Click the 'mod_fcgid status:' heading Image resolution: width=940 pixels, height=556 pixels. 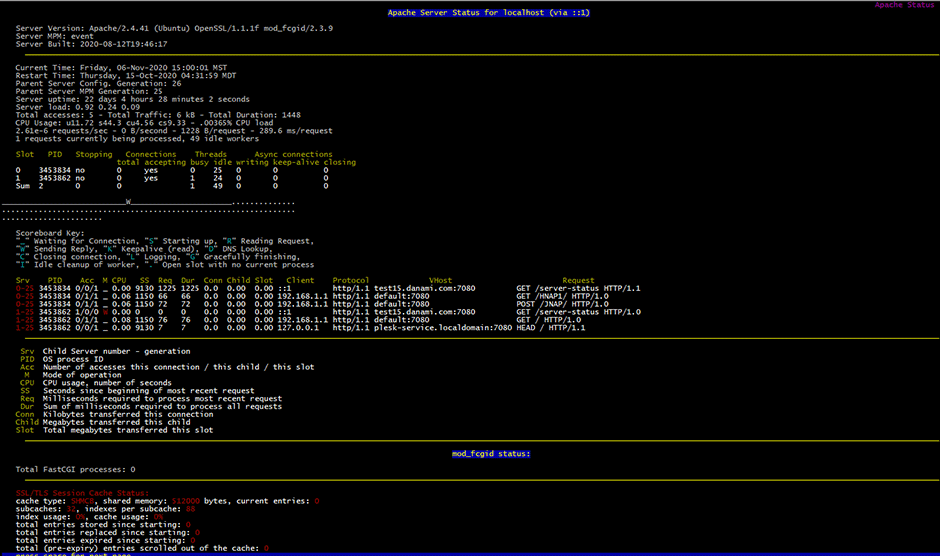coord(491,453)
